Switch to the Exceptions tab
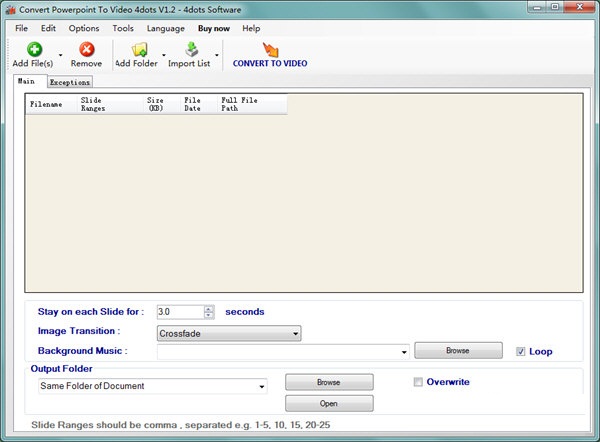The image size is (600, 442). 70,82
